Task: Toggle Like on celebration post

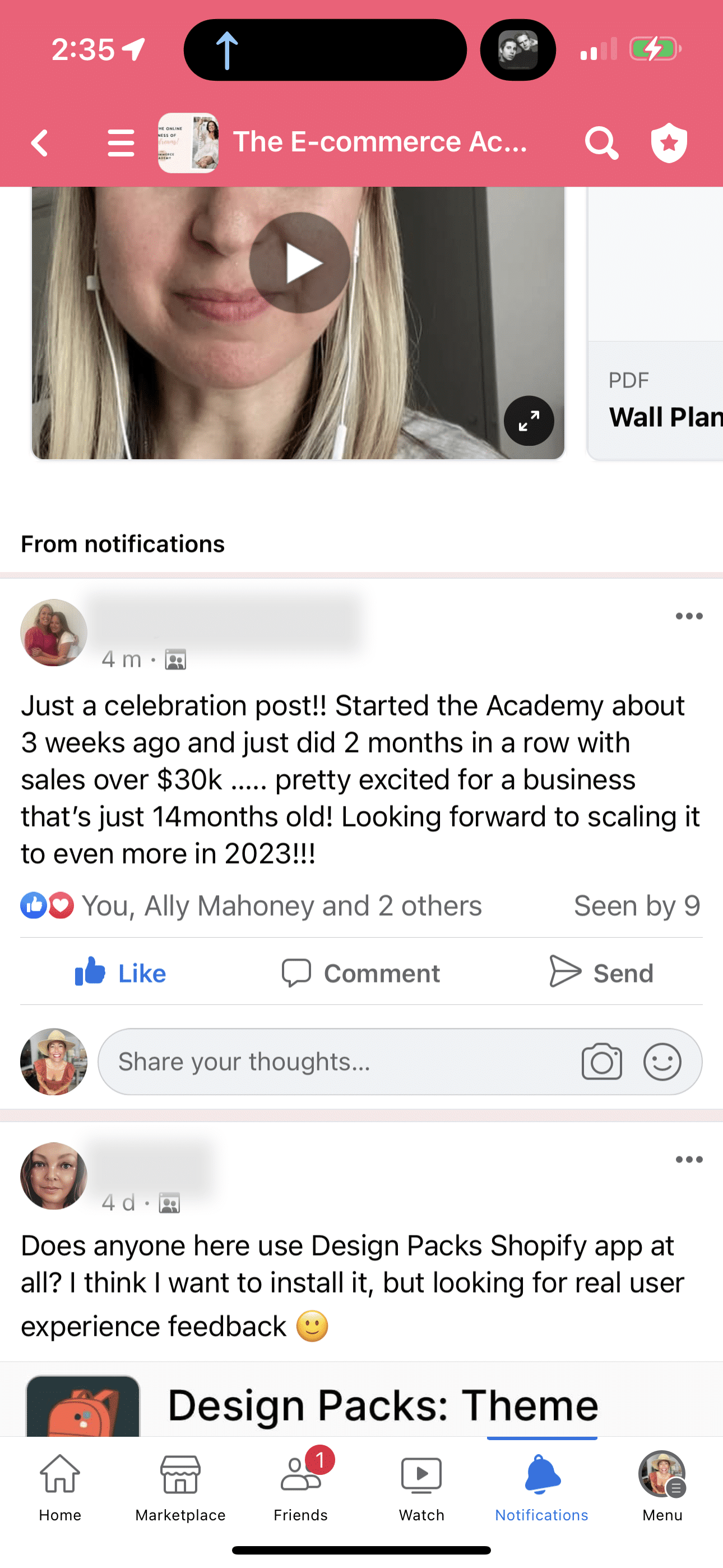Action: (121, 972)
